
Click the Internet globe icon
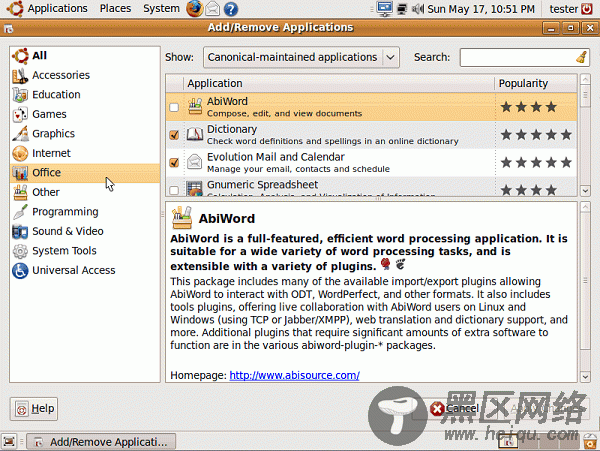(x=20, y=153)
